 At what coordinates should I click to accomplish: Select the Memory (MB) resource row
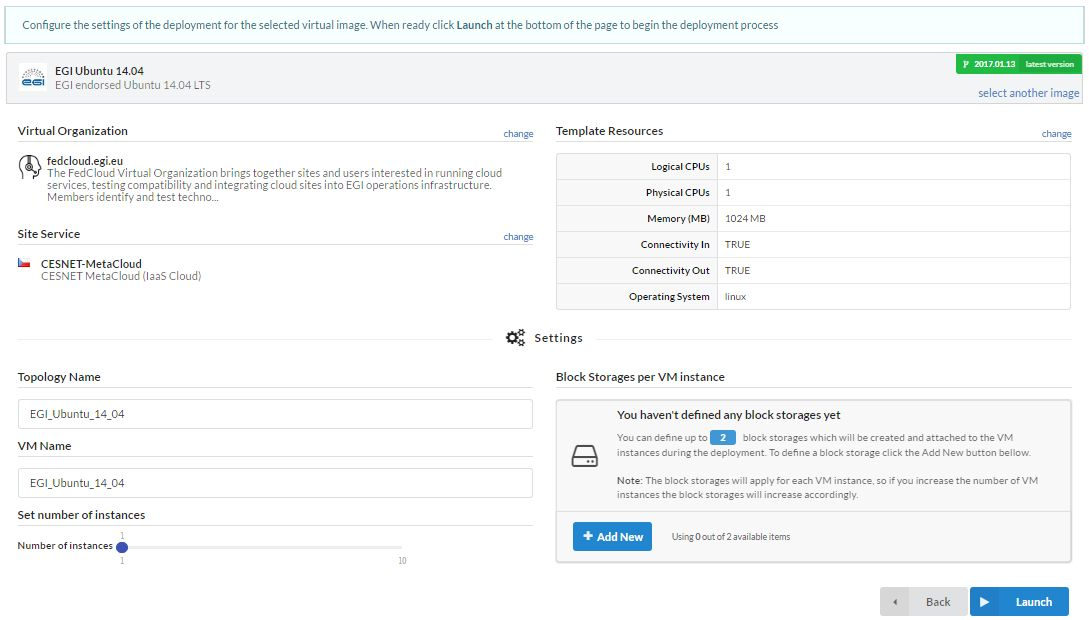pyautogui.click(x=813, y=219)
